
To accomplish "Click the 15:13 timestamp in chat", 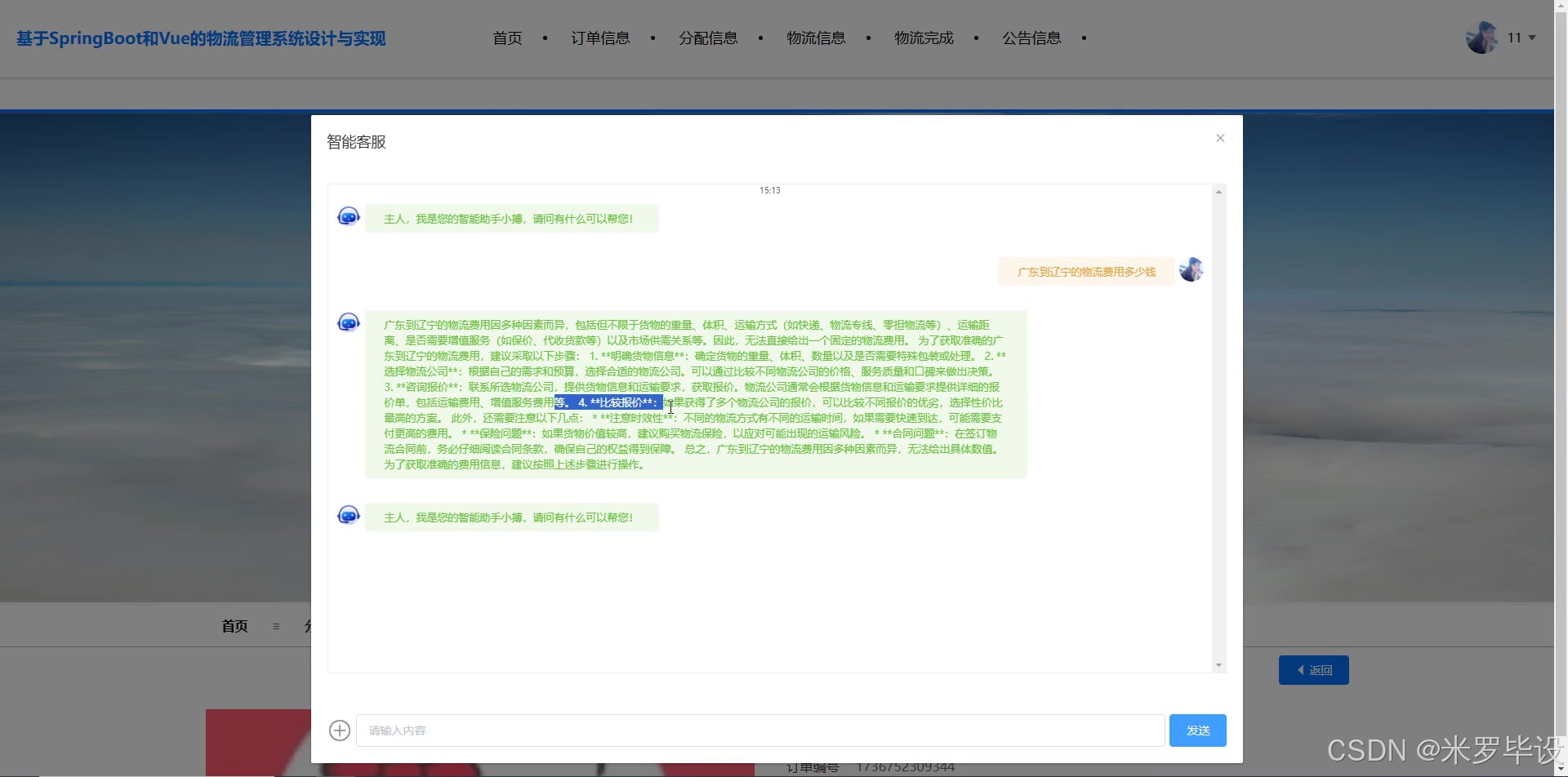I will 770,190.
